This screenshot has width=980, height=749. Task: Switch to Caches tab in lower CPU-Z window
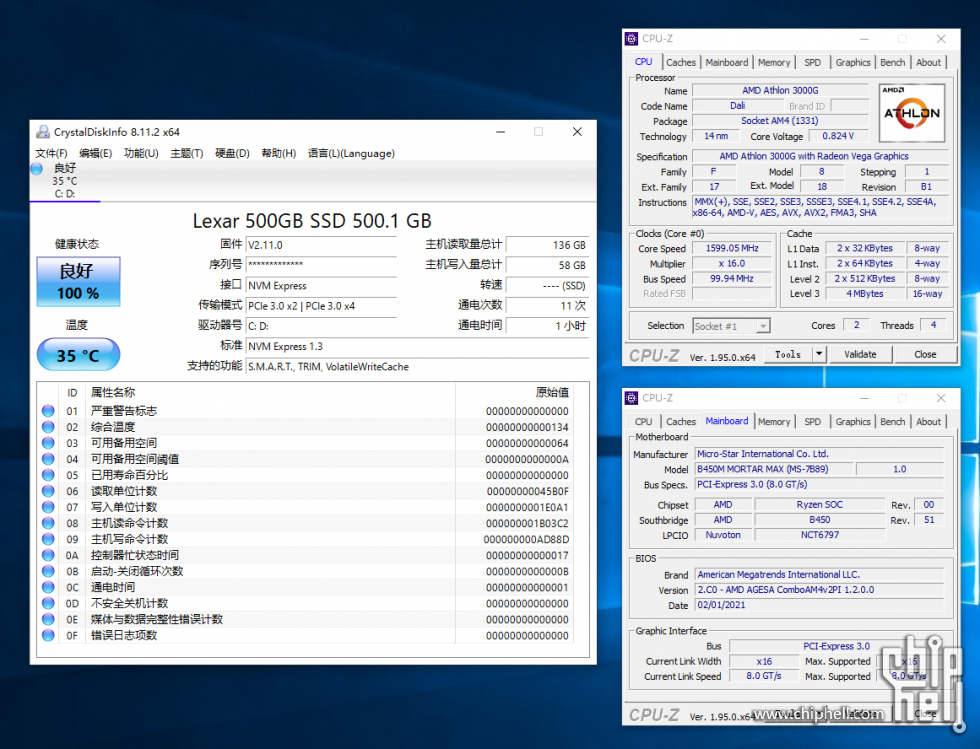681,422
